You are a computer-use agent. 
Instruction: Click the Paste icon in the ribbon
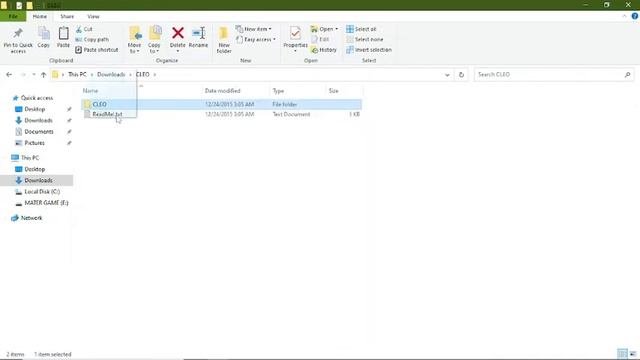(x=63, y=38)
